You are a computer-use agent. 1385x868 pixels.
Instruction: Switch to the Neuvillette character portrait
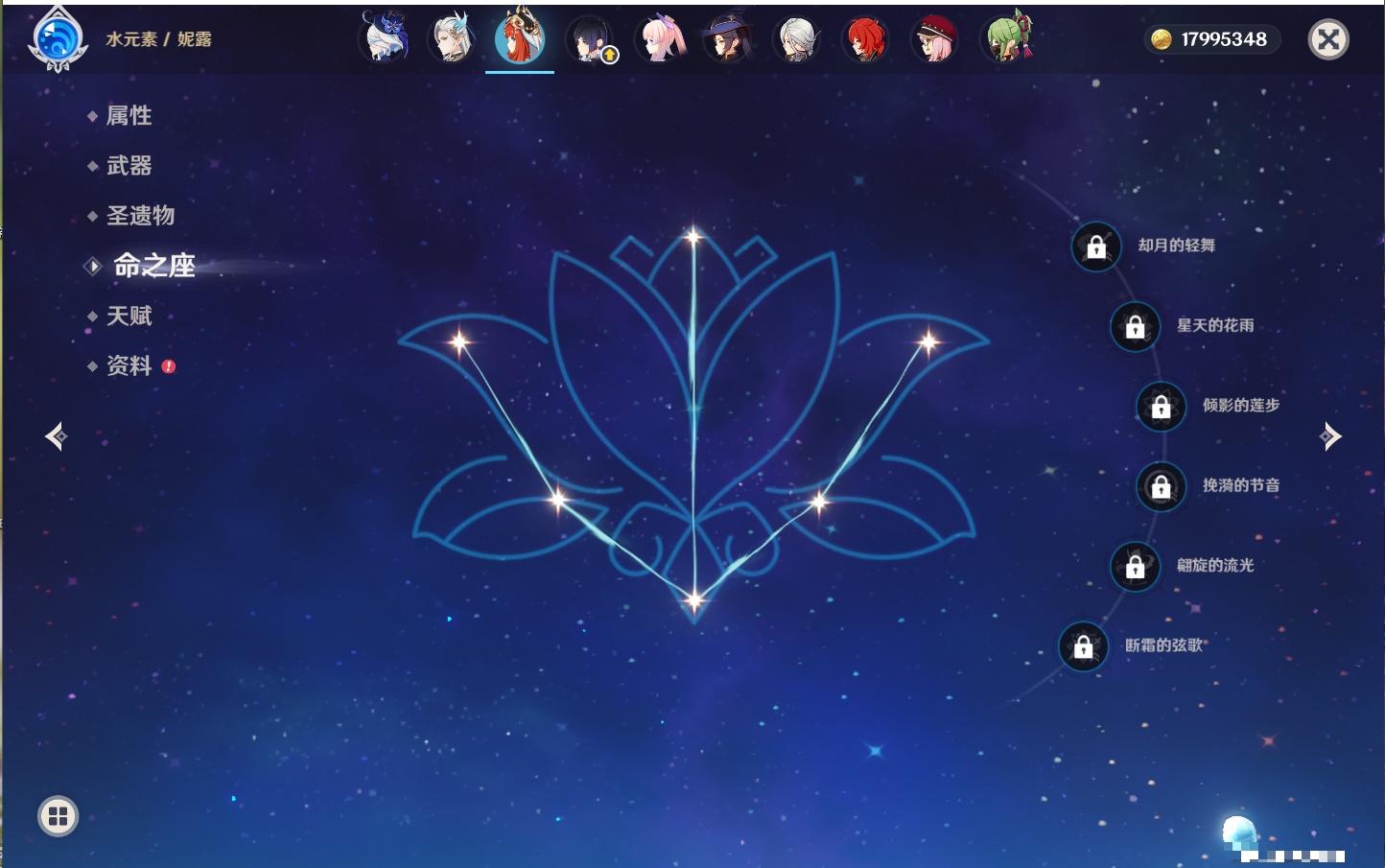pyautogui.click(x=451, y=39)
